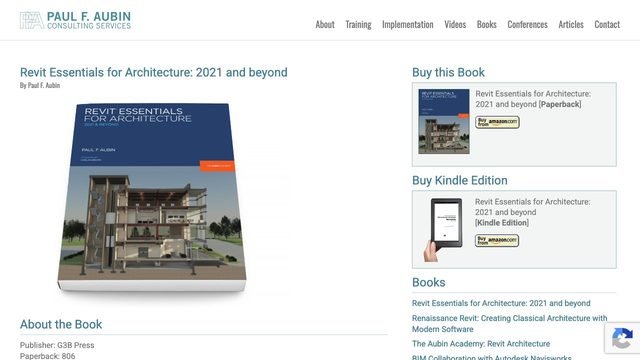Navigate to Books in the top menu

[x=487, y=24]
